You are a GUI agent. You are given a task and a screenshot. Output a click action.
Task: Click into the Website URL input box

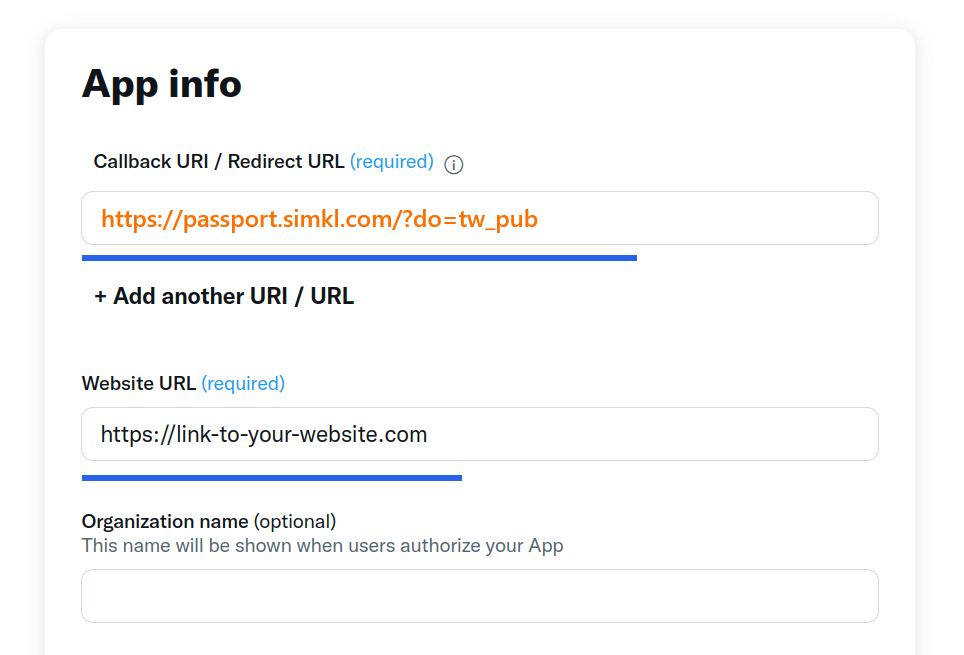pyautogui.click(x=650, y=434)
